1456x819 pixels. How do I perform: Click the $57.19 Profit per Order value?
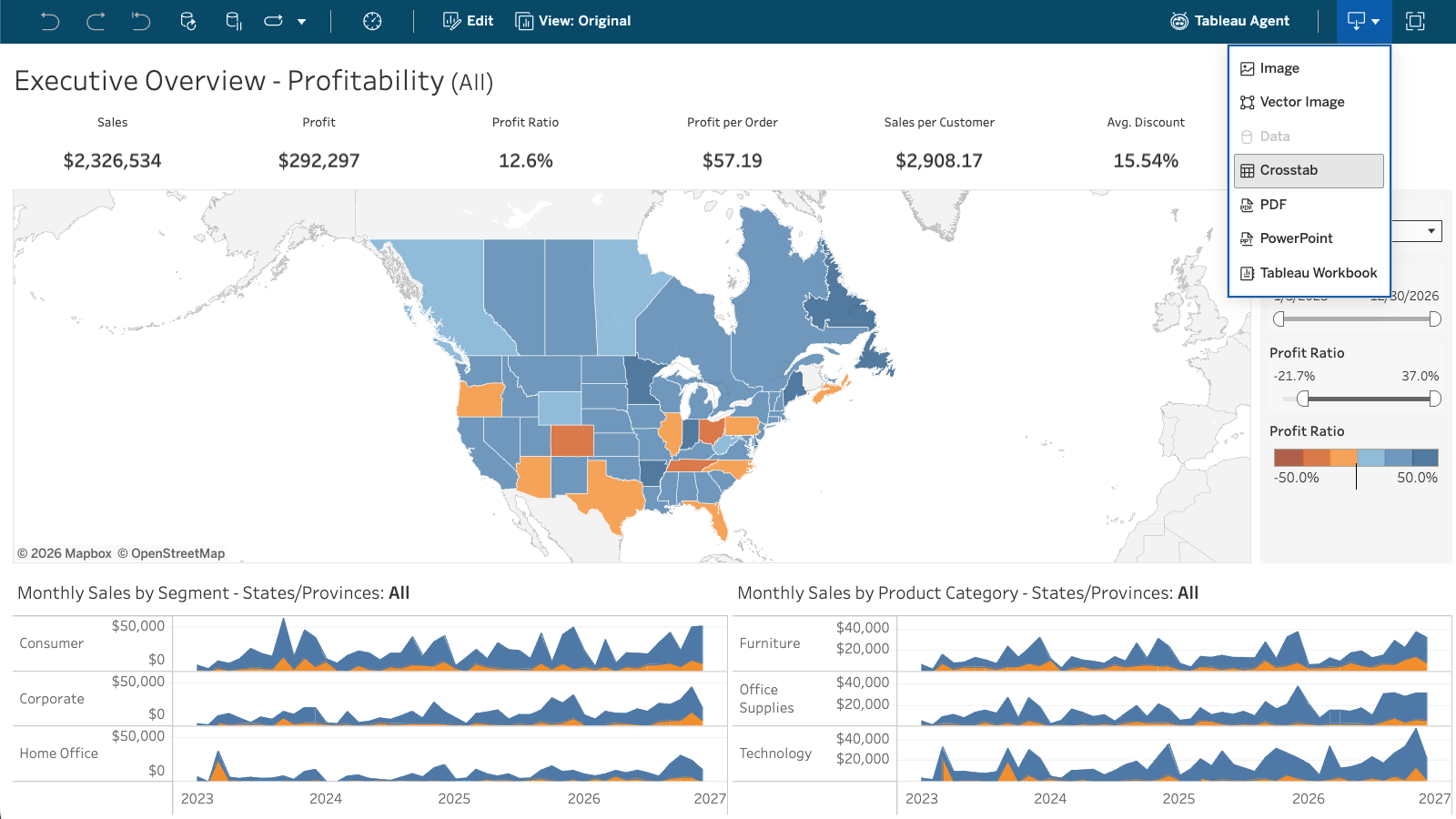[733, 161]
